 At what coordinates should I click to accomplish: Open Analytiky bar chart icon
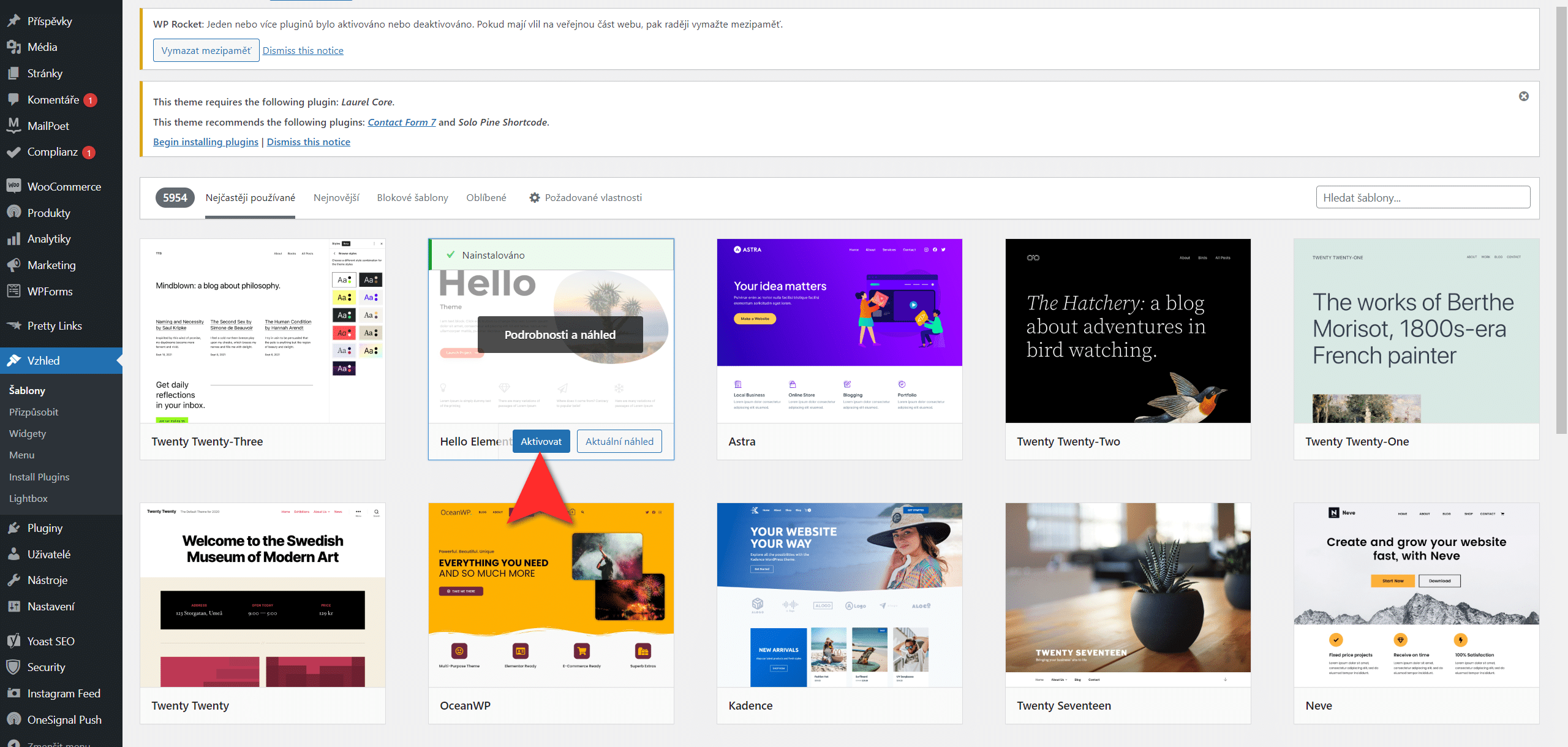13,238
